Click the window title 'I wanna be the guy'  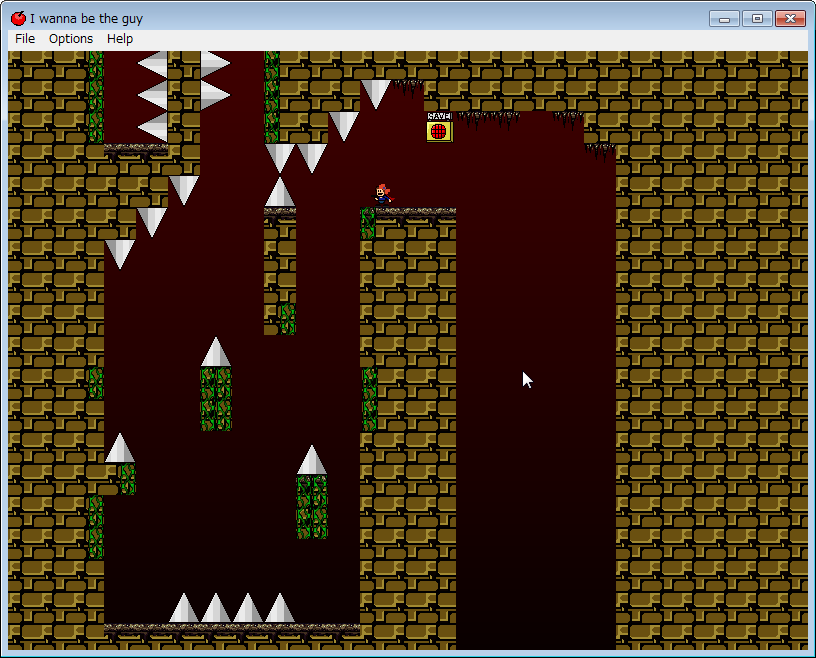[x=86, y=19]
